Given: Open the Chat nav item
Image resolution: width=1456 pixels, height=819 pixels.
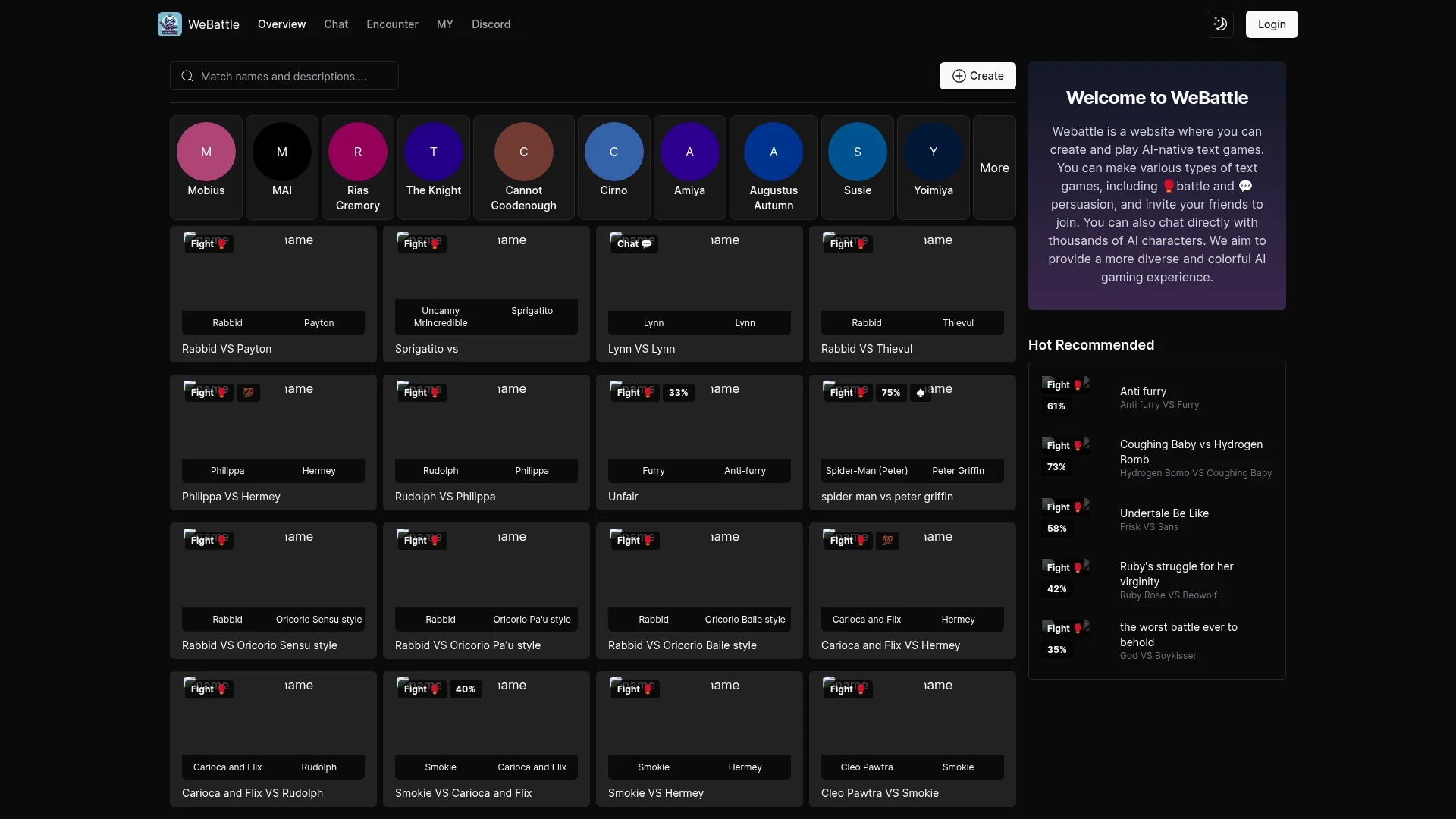Looking at the screenshot, I should point(336,24).
